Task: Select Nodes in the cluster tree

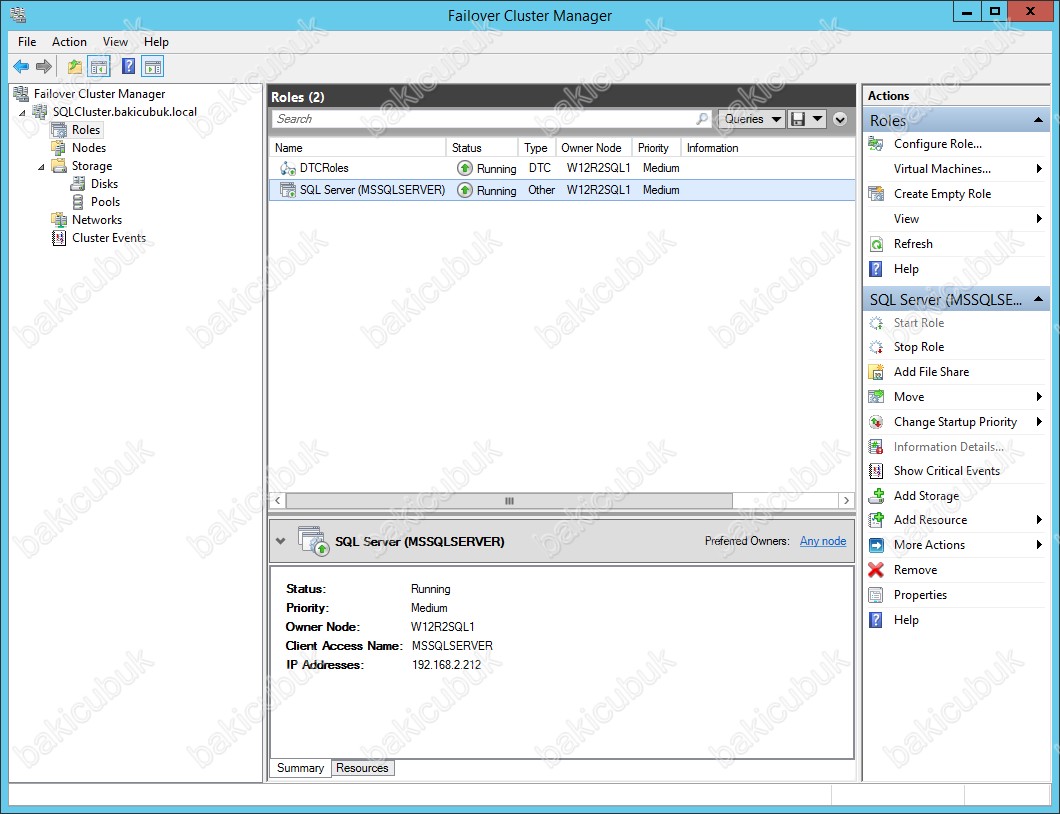Action: click(x=89, y=148)
